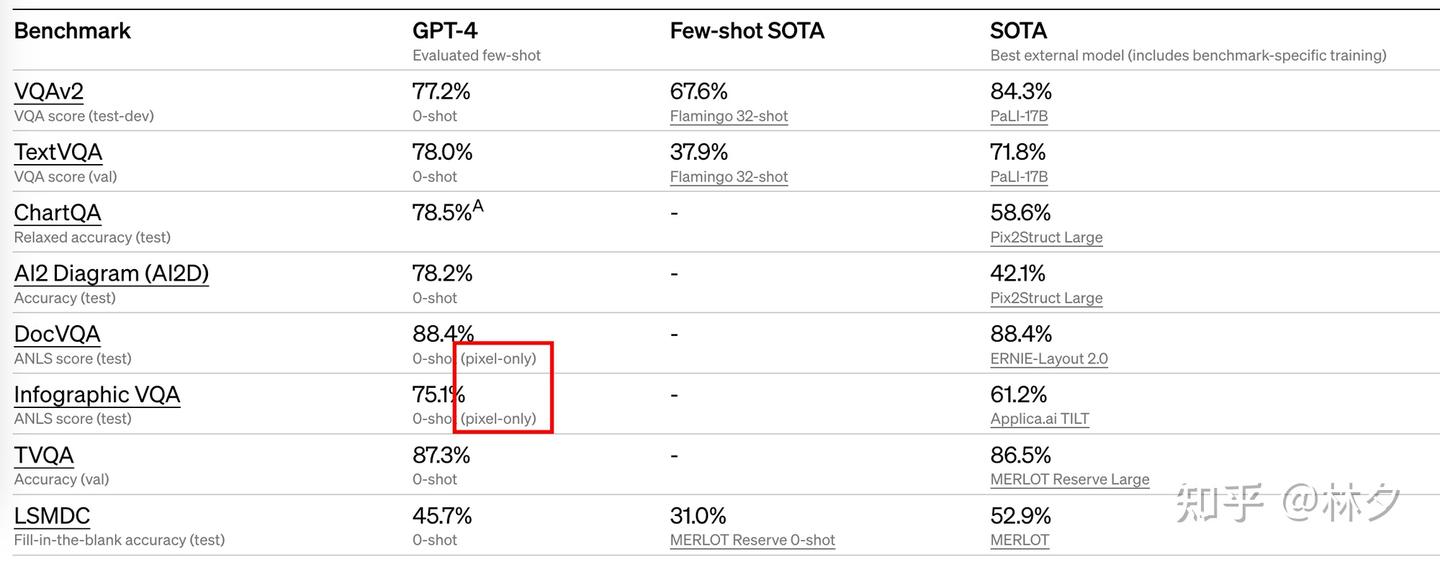Viewport: 1440px width, 562px height.
Task: Open the VQAv2 benchmark link
Action: pyautogui.click(x=48, y=91)
